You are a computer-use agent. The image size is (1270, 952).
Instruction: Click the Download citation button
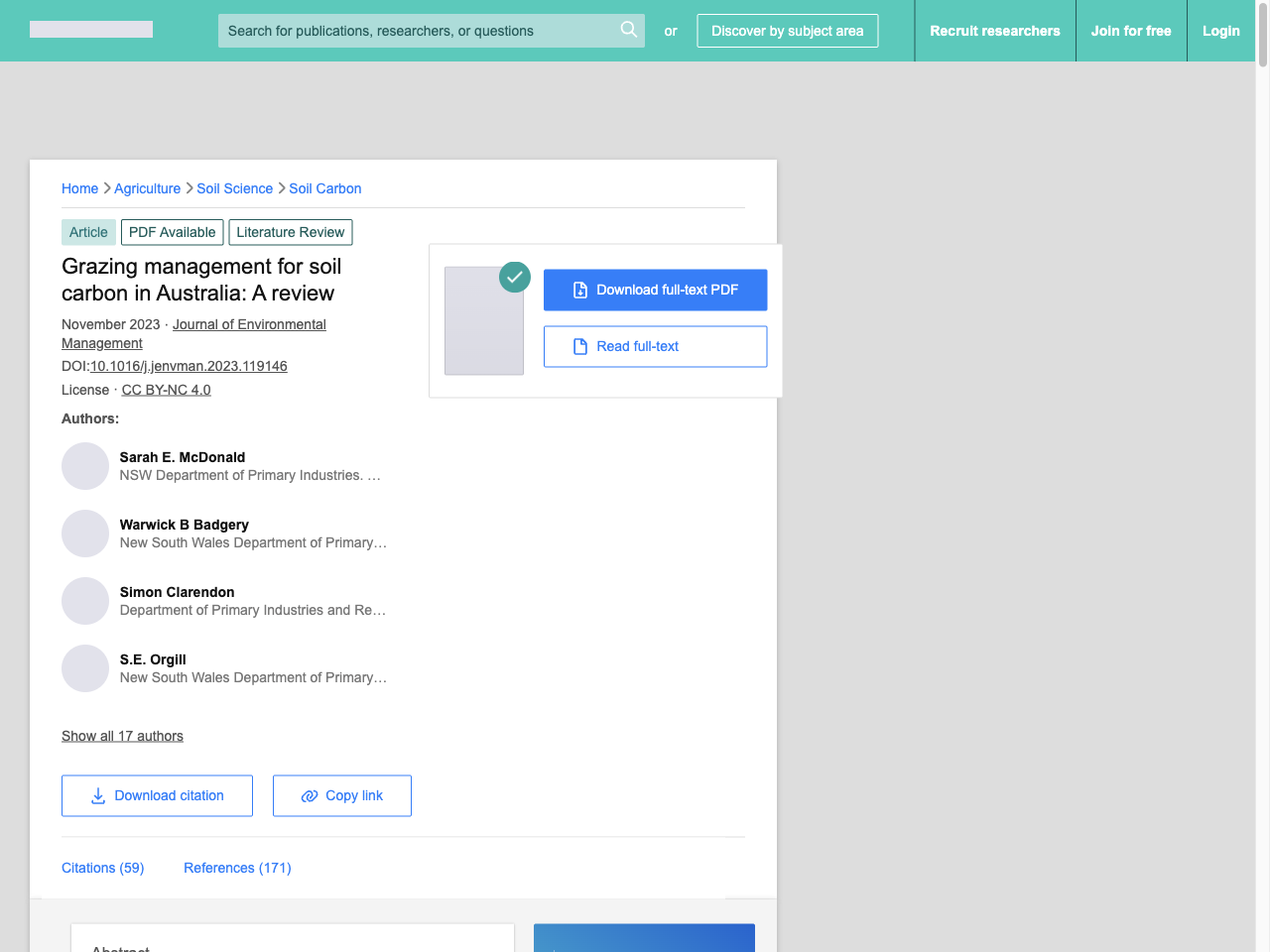(x=157, y=795)
